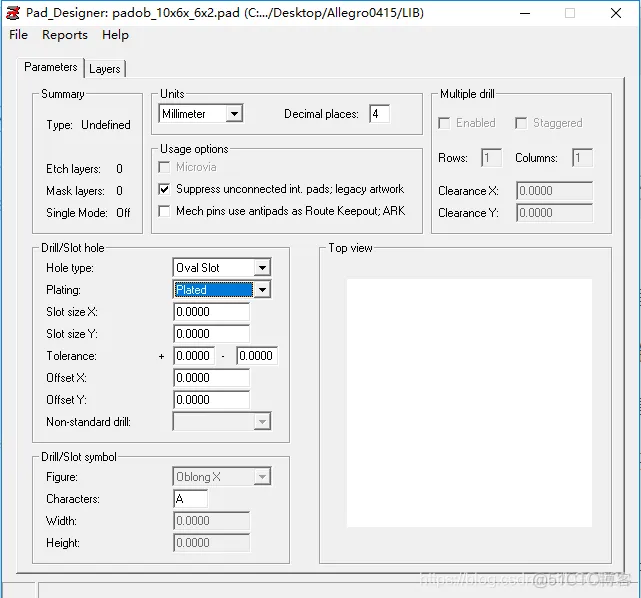The image size is (641, 598).
Task: Enable Mech pins use antipads as Route Keepout
Action: click(x=164, y=211)
